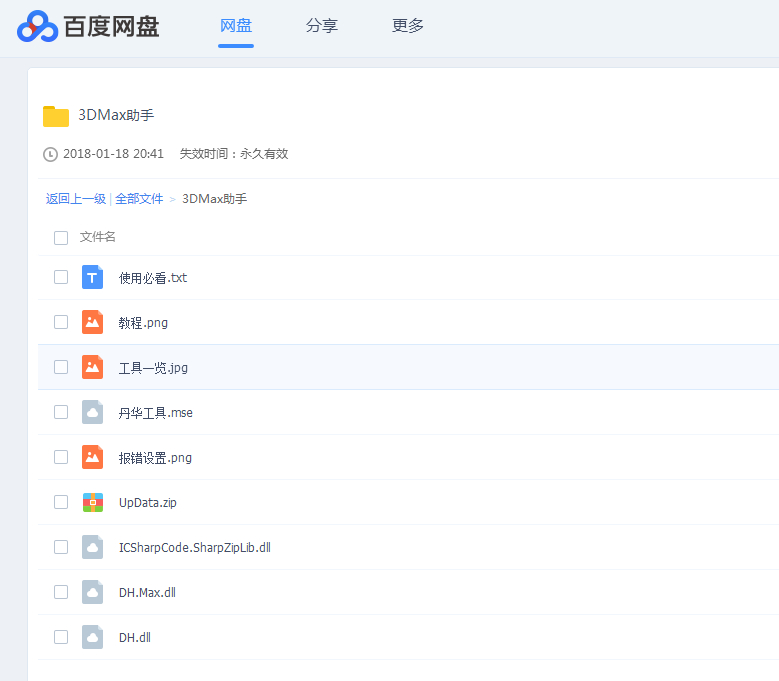Open the file 教程.png

[x=143, y=323]
